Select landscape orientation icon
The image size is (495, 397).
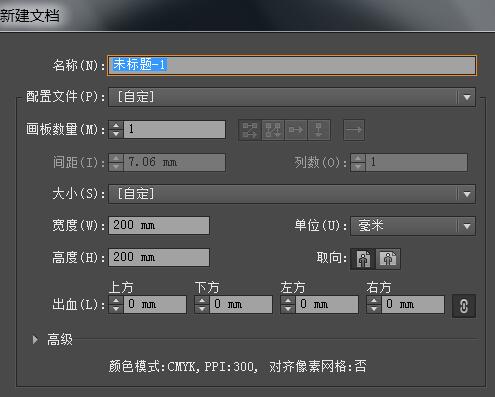388,259
